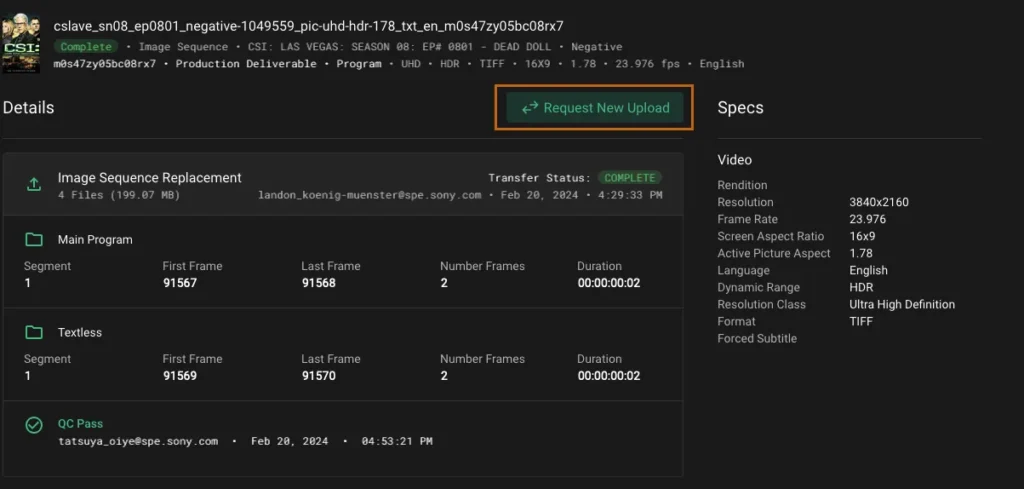
Task: Collapse the Image Sequence Replacement header
Action: 150,178
